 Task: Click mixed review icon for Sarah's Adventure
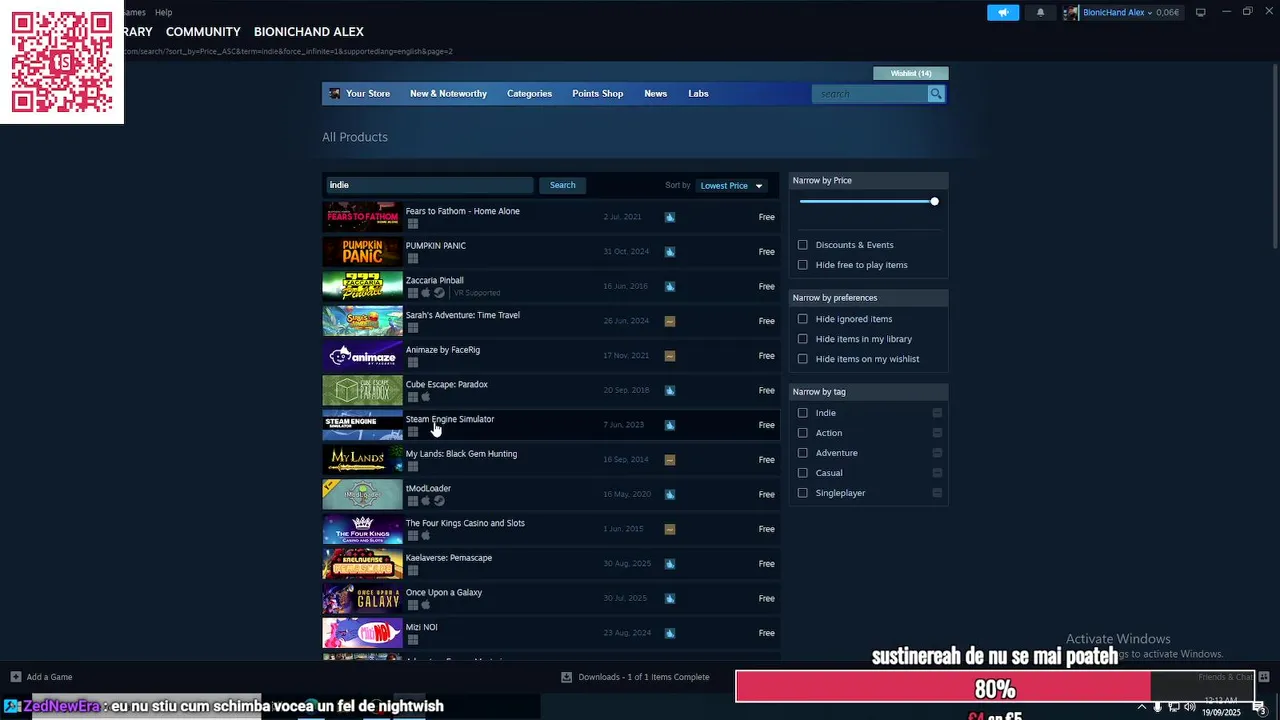coord(670,321)
